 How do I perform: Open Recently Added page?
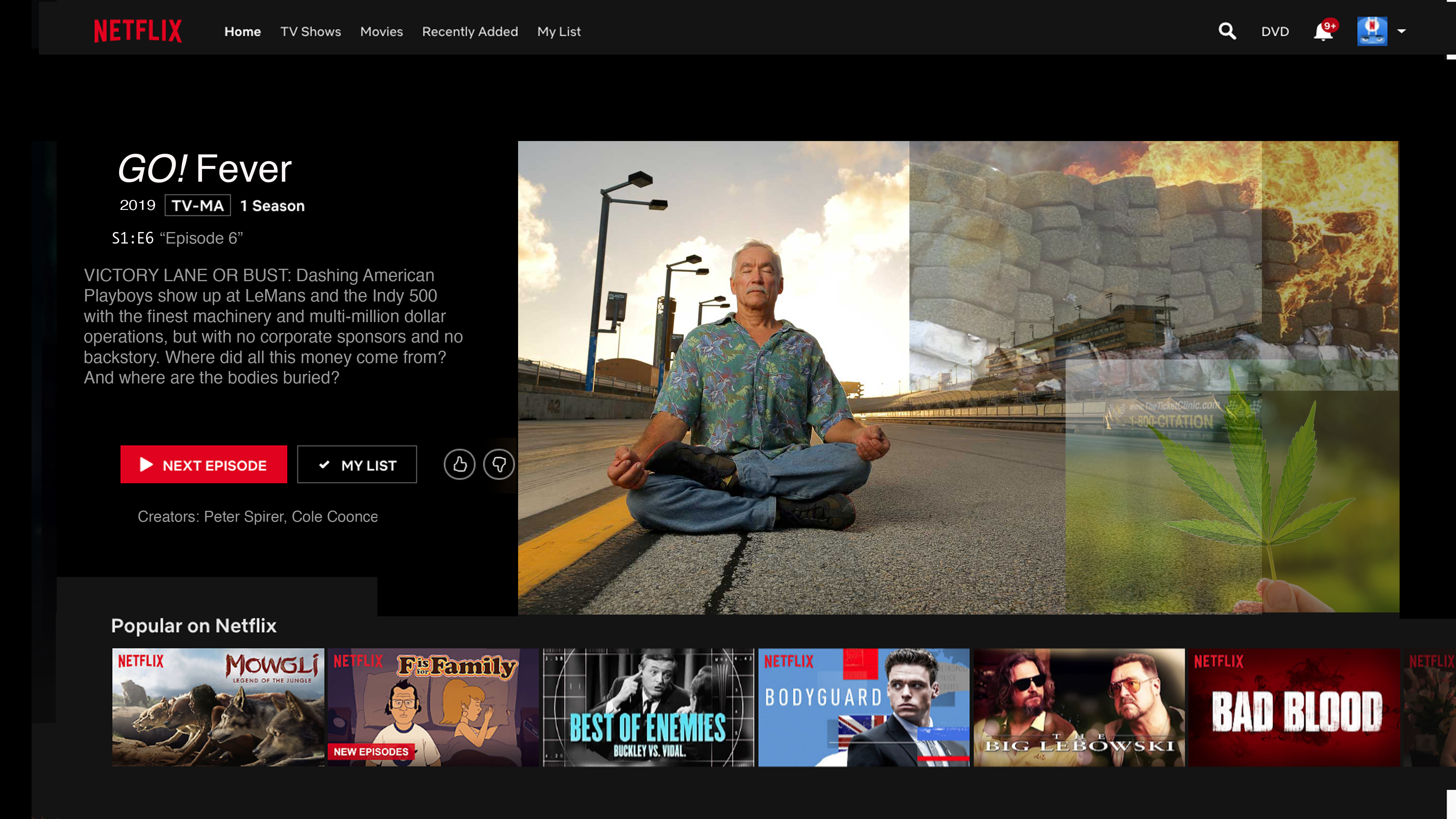[x=470, y=32]
